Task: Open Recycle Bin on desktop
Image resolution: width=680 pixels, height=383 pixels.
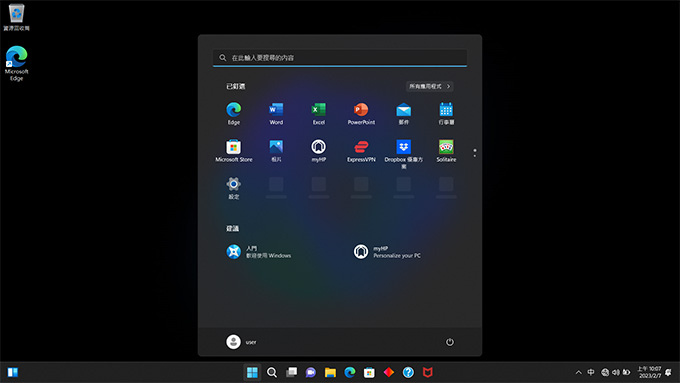Action: pos(16,17)
